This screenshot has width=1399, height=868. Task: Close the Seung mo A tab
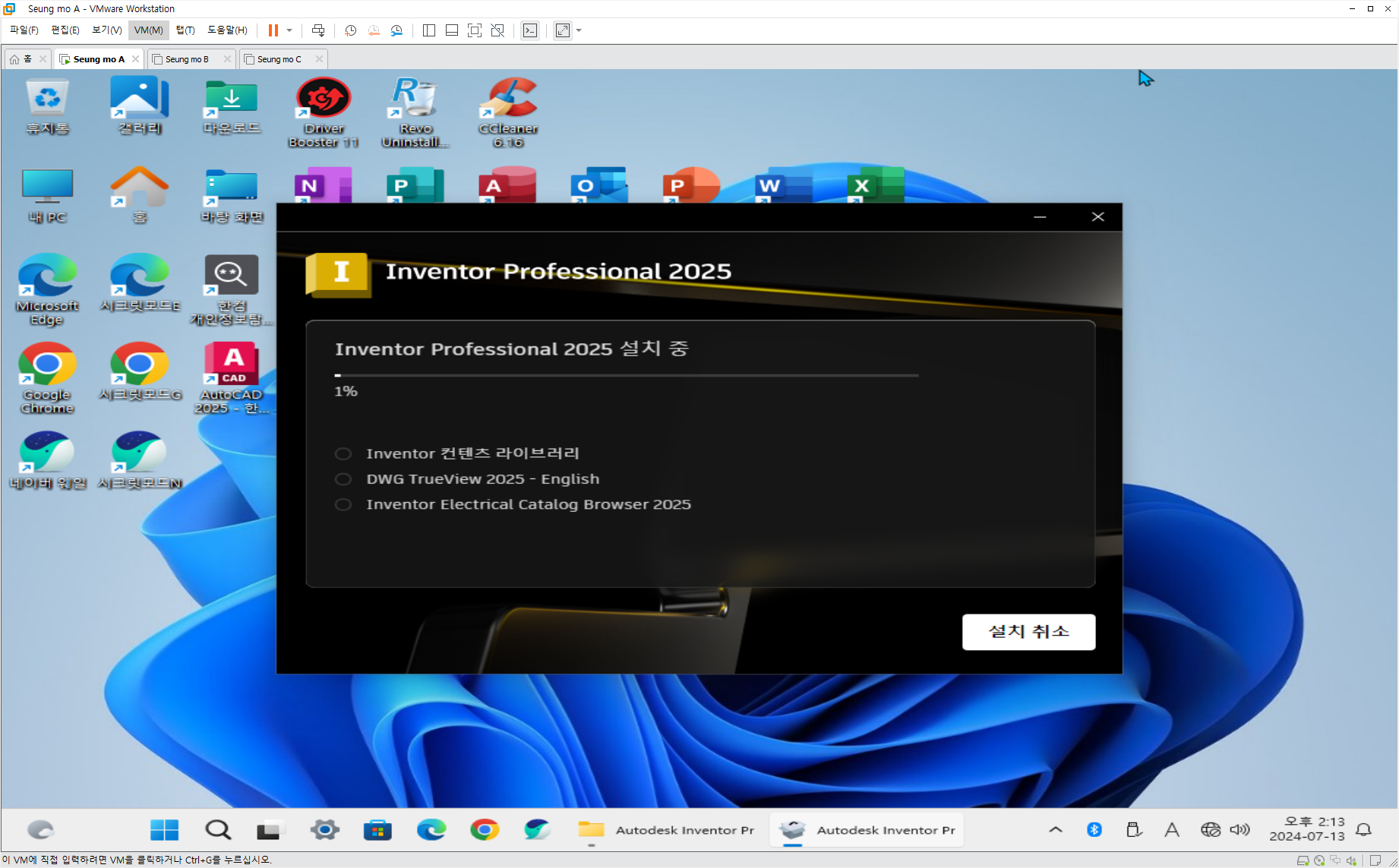click(135, 59)
